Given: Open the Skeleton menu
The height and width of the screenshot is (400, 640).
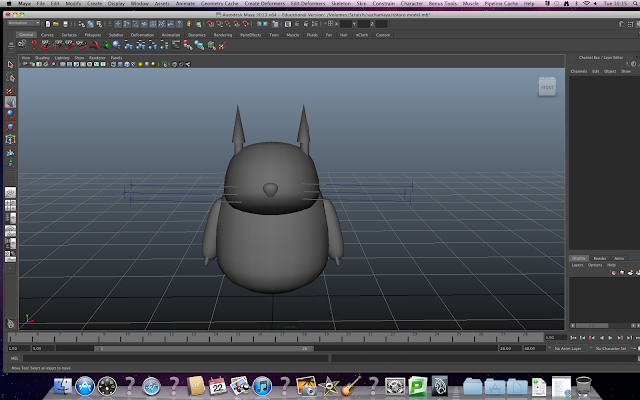Looking at the screenshot, I should tap(341, 3).
